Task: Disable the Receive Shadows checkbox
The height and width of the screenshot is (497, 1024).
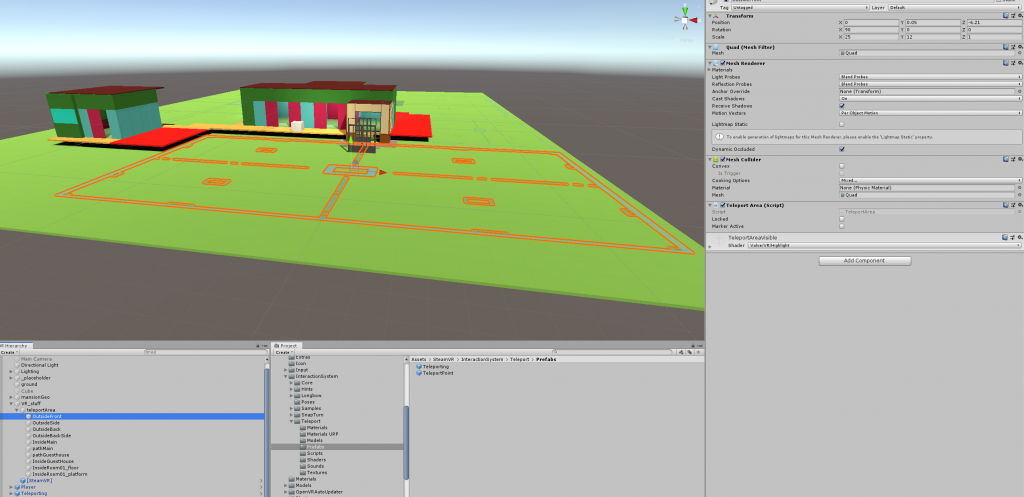Action: click(842, 105)
